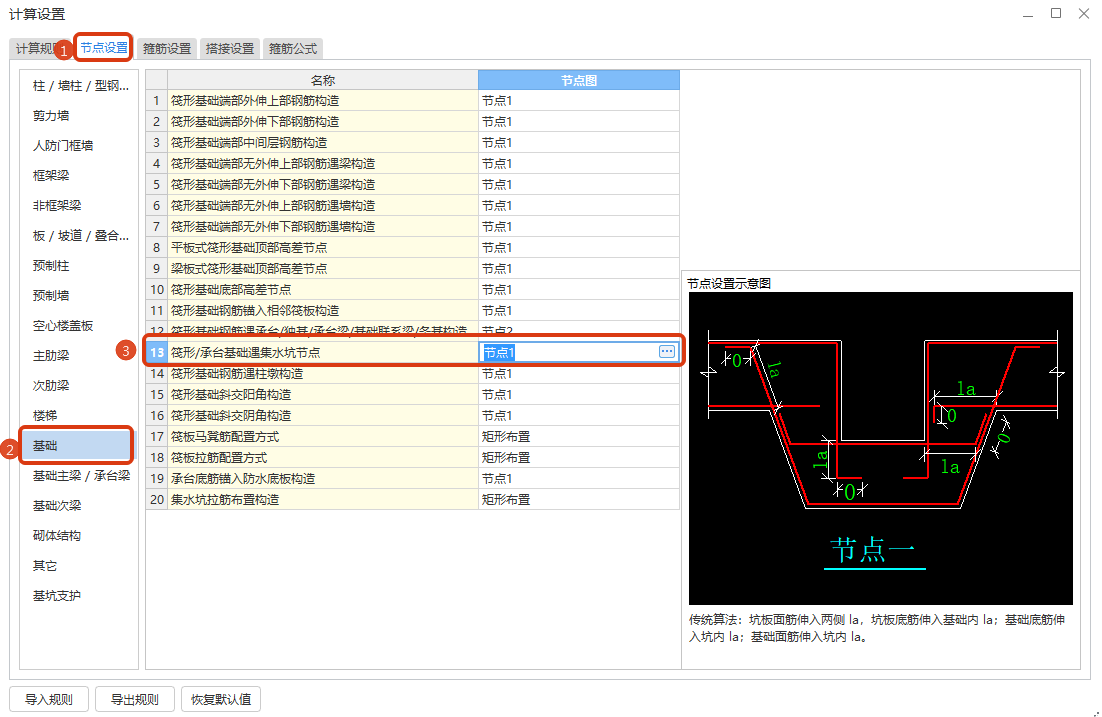This screenshot has width=1102, height=717.
Task: Click 节点1 value in row 19
Action: (578, 479)
